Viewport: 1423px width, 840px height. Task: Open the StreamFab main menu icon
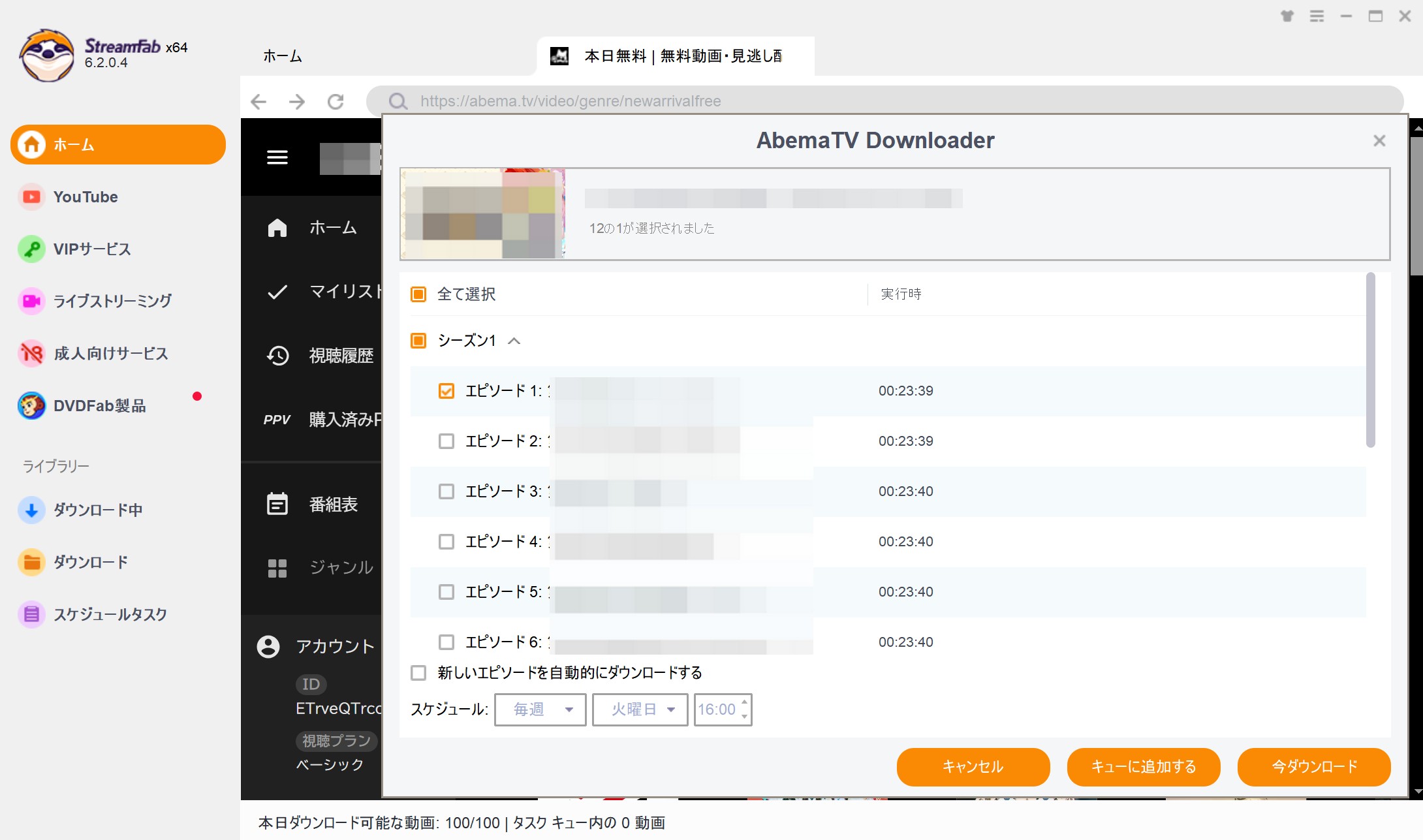click(1317, 16)
